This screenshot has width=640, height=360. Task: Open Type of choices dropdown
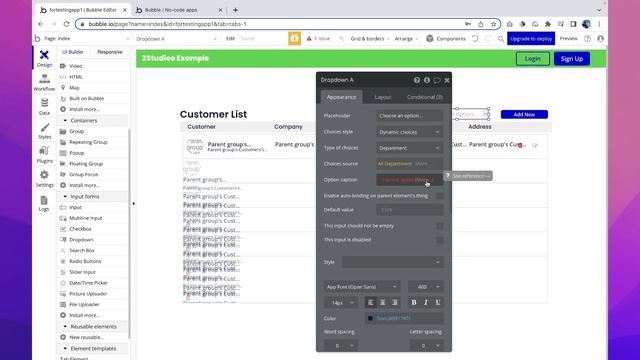click(409, 148)
